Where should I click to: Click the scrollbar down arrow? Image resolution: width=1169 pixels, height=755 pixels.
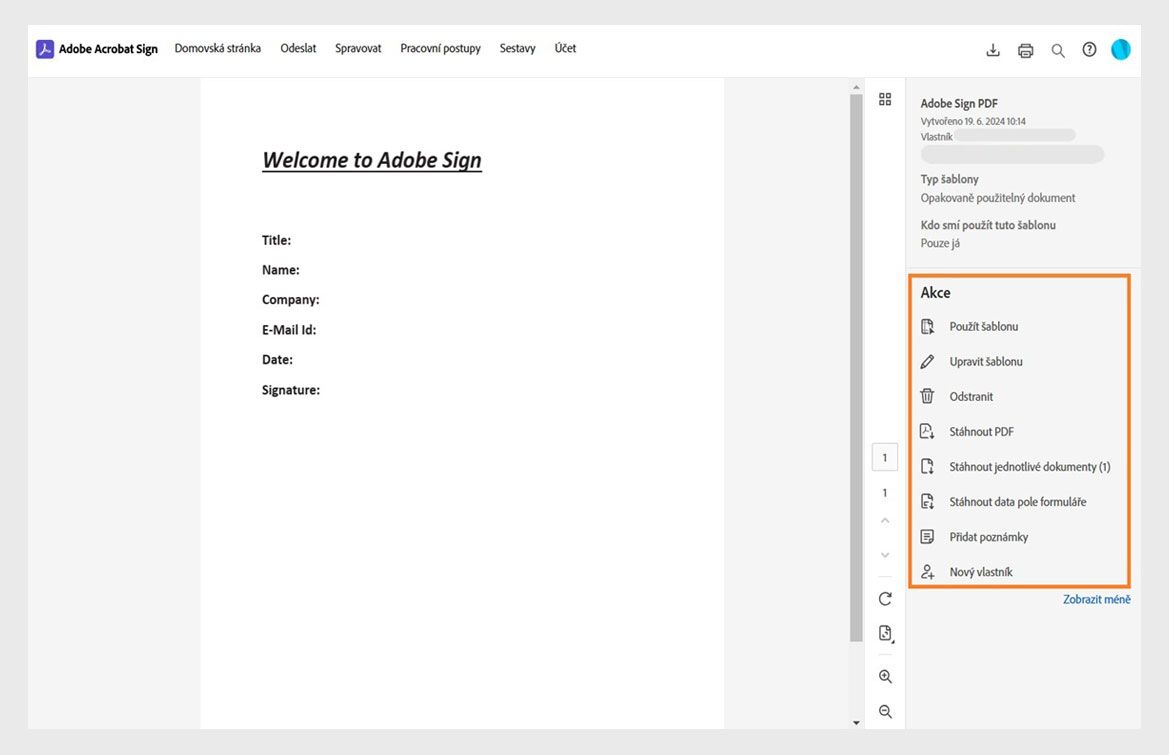856,722
